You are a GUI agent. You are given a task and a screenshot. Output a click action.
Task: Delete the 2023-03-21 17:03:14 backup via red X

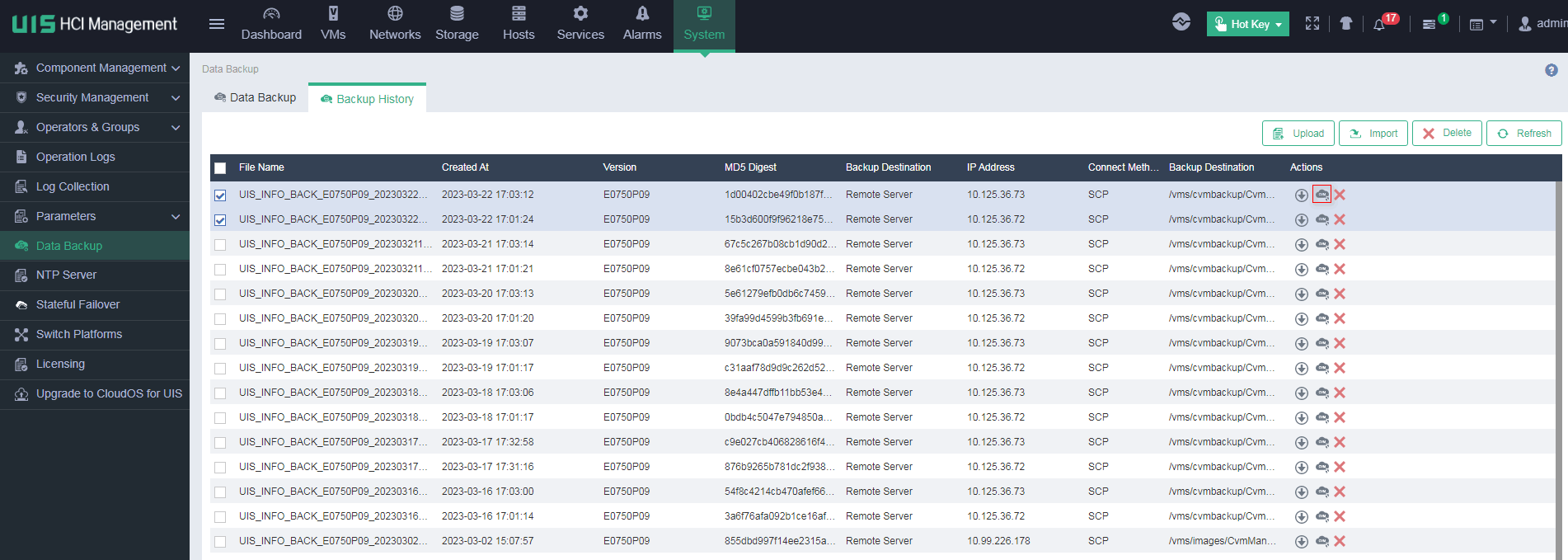tap(1340, 244)
